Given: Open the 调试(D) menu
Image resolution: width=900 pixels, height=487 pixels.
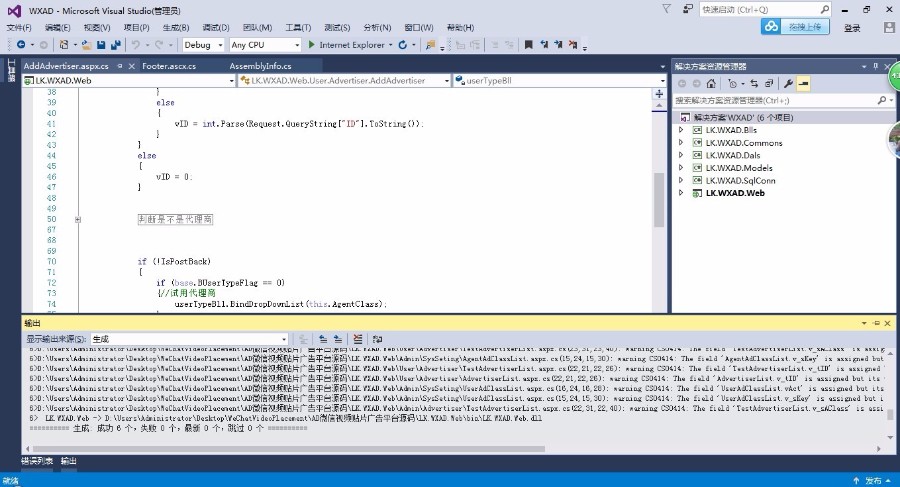Looking at the screenshot, I should pos(216,28).
